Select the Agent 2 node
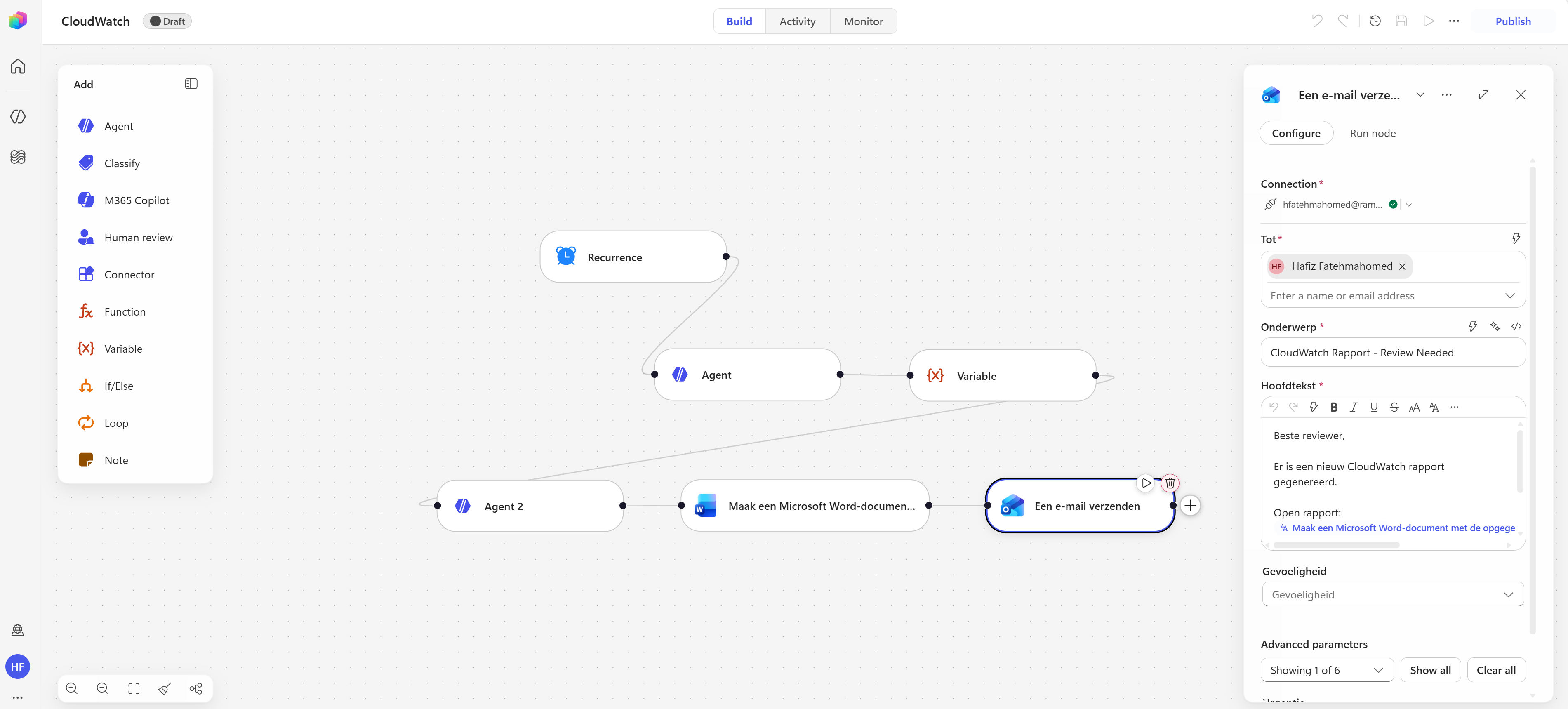Screen dimensions: 1568x709 click(530, 506)
